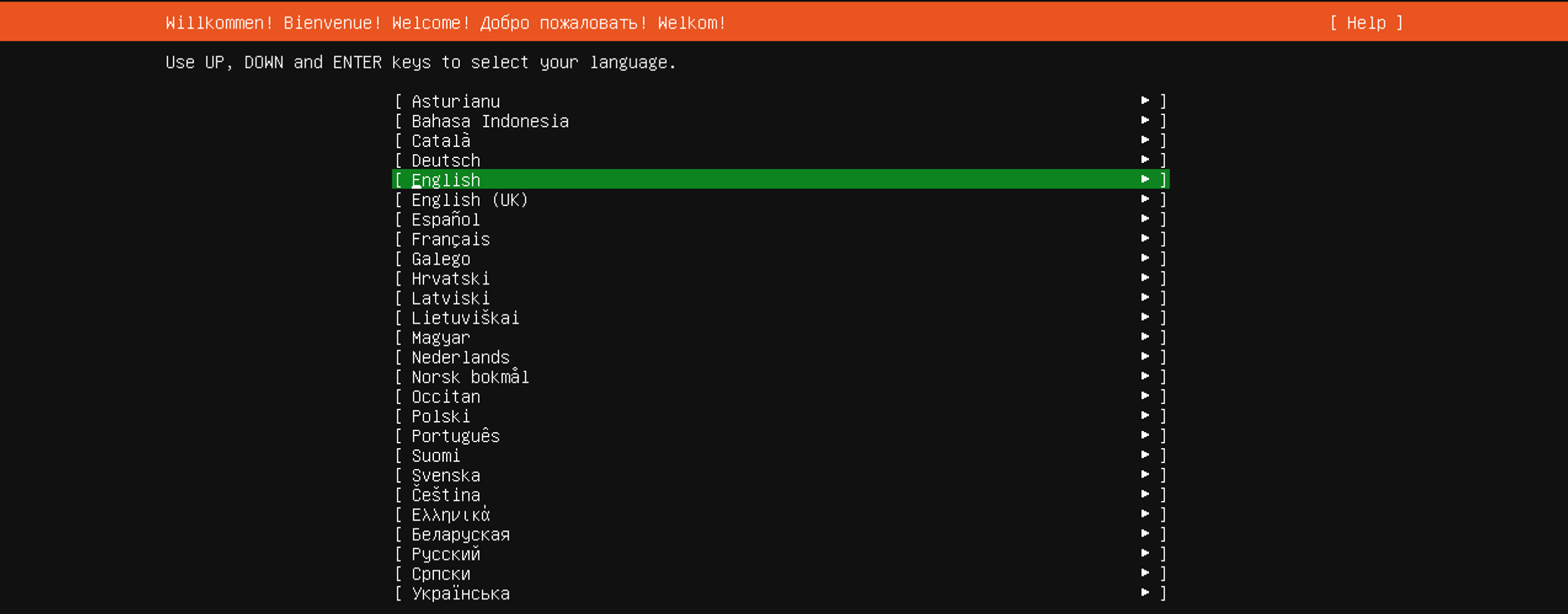Select English language option
The height and width of the screenshot is (614, 1568).
point(446,180)
